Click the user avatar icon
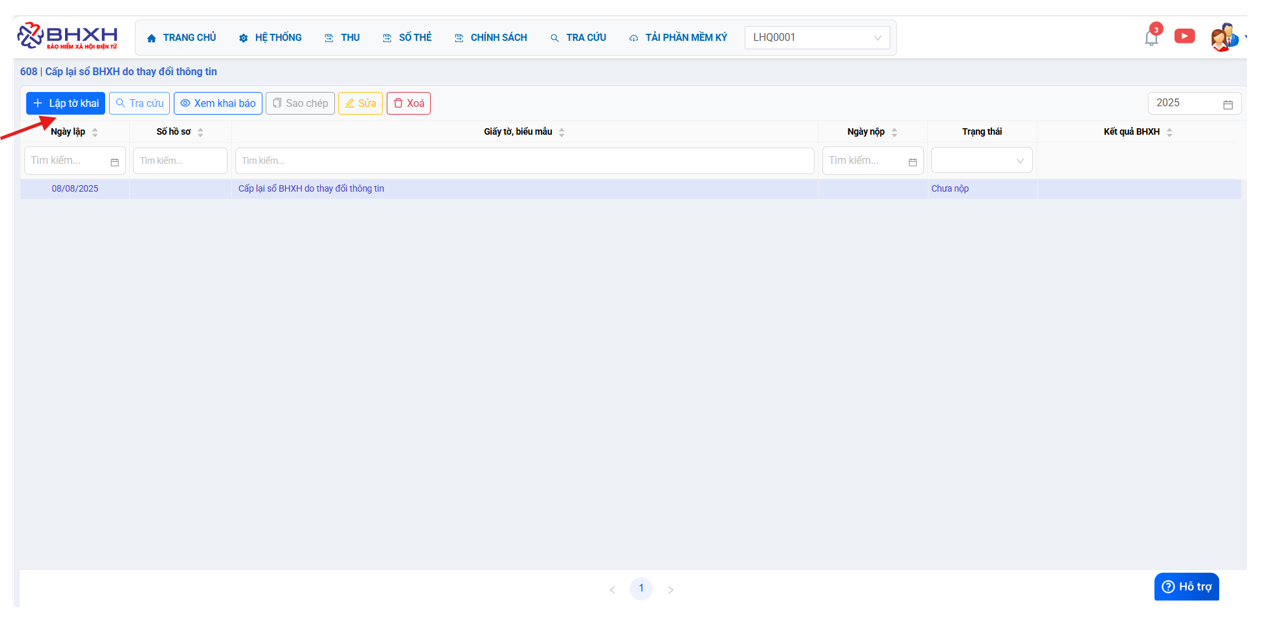This screenshot has width=1270, height=620. [x=1223, y=38]
